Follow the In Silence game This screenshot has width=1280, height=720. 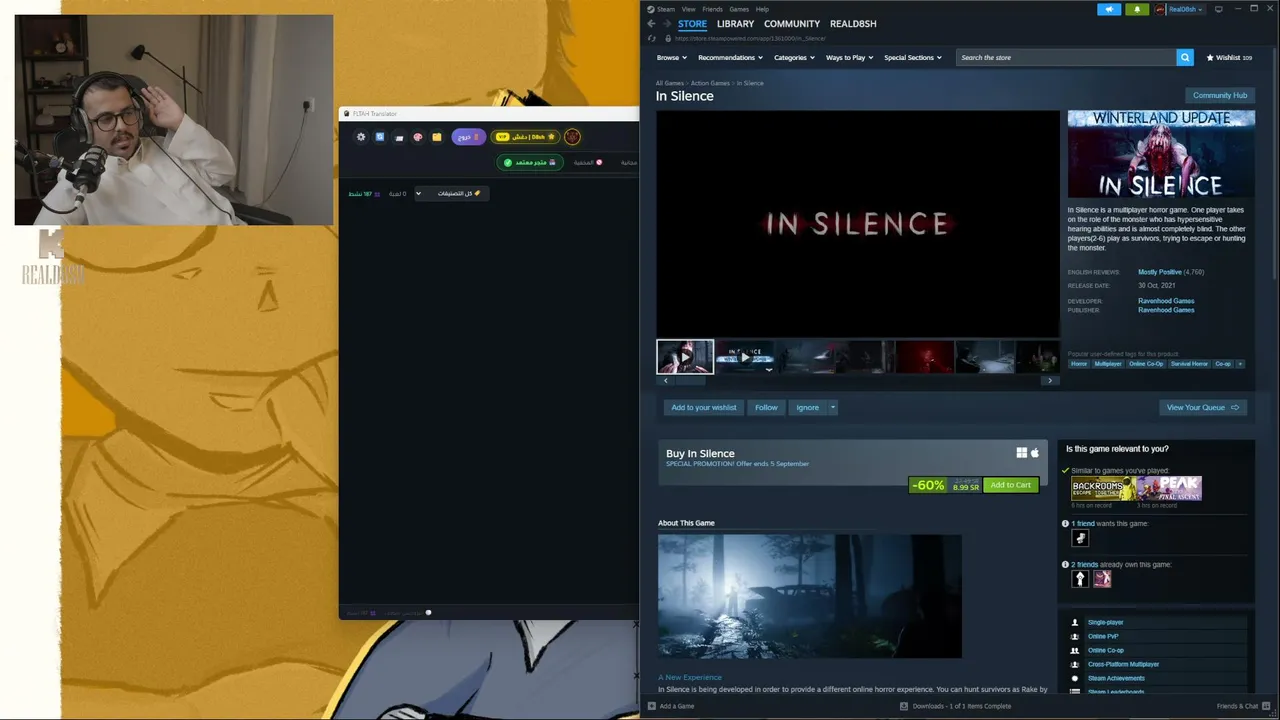coord(766,407)
